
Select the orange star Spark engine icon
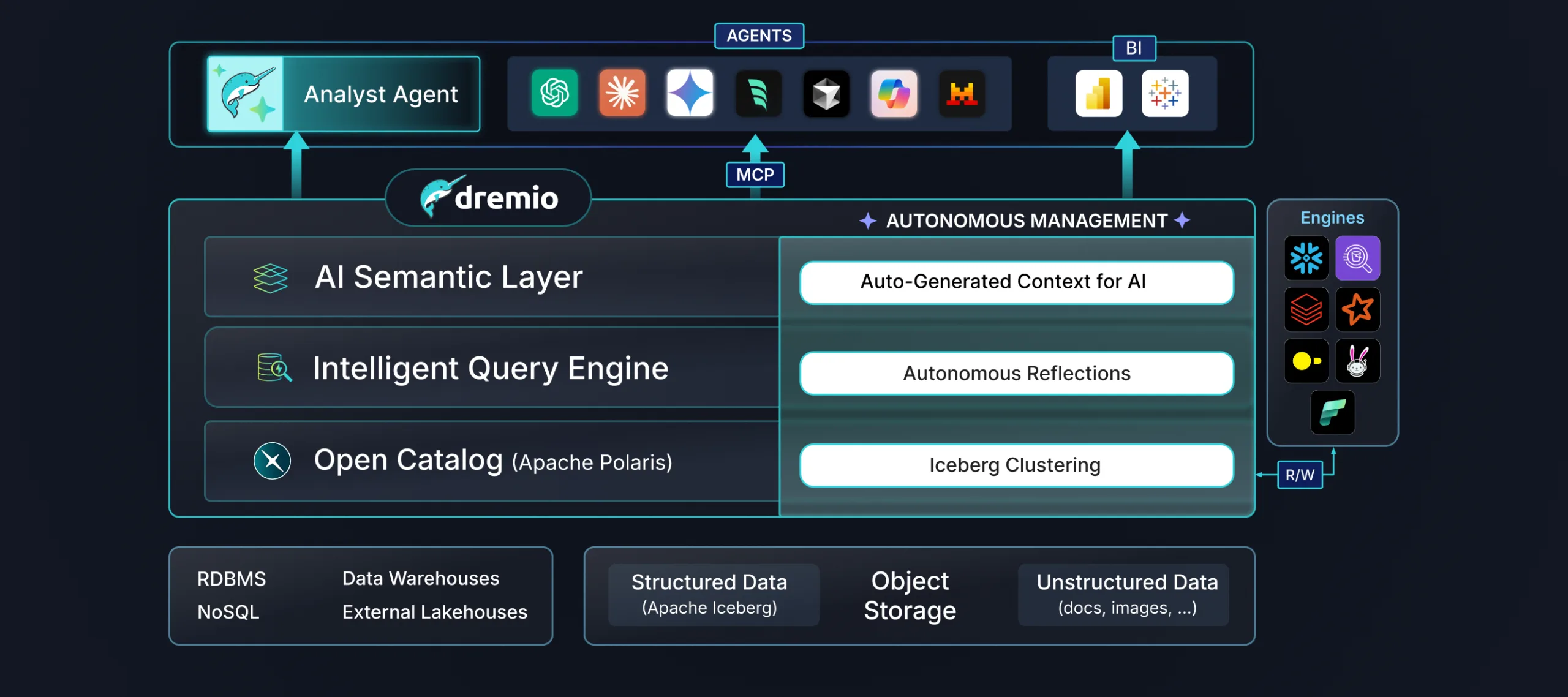1357,309
